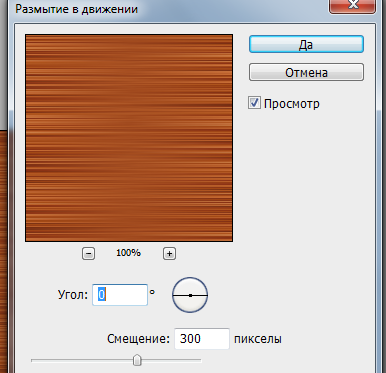Screen dimensions: 386x373
Task: Zoom out the preview with the minus icon
Action: click(x=88, y=254)
